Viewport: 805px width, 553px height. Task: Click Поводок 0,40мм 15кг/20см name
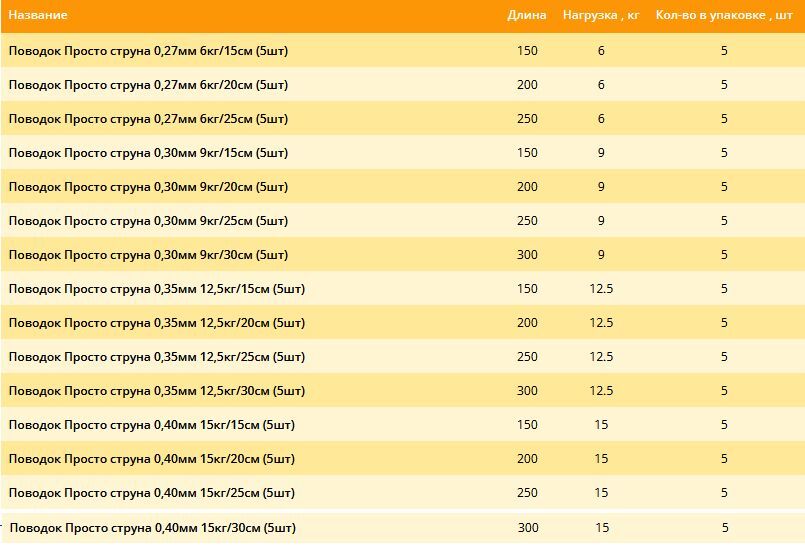tap(152, 458)
